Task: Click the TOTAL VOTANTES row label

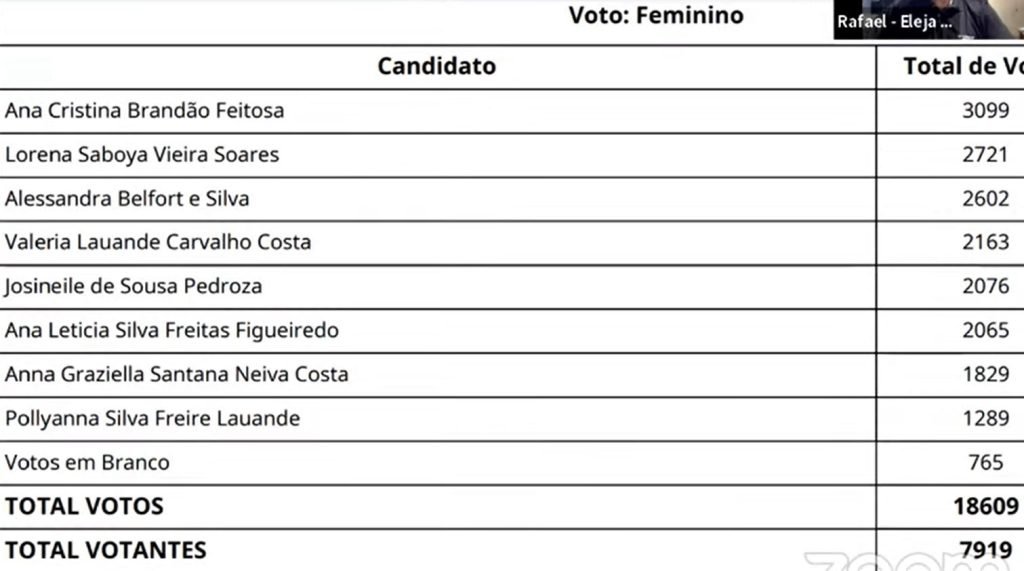Action: (x=105, y=550)
